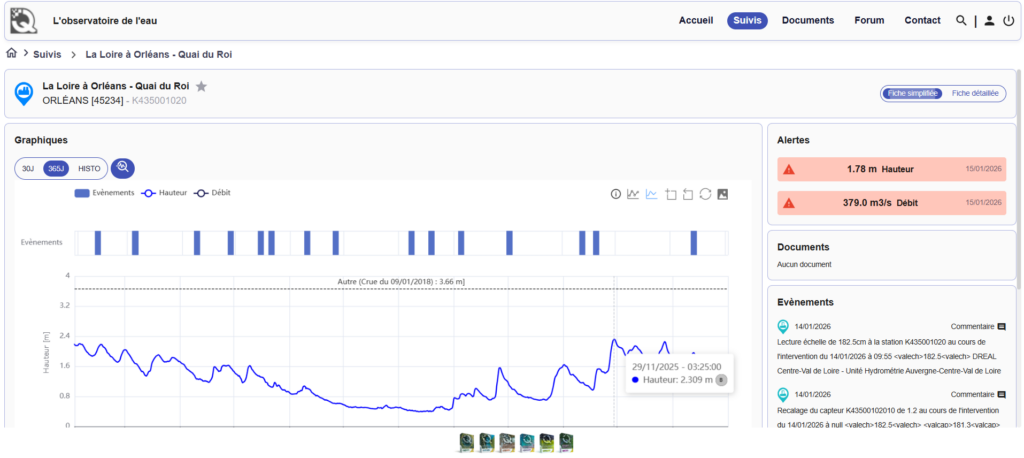Click the blue graph zoom search button

[x=123, y=168]
